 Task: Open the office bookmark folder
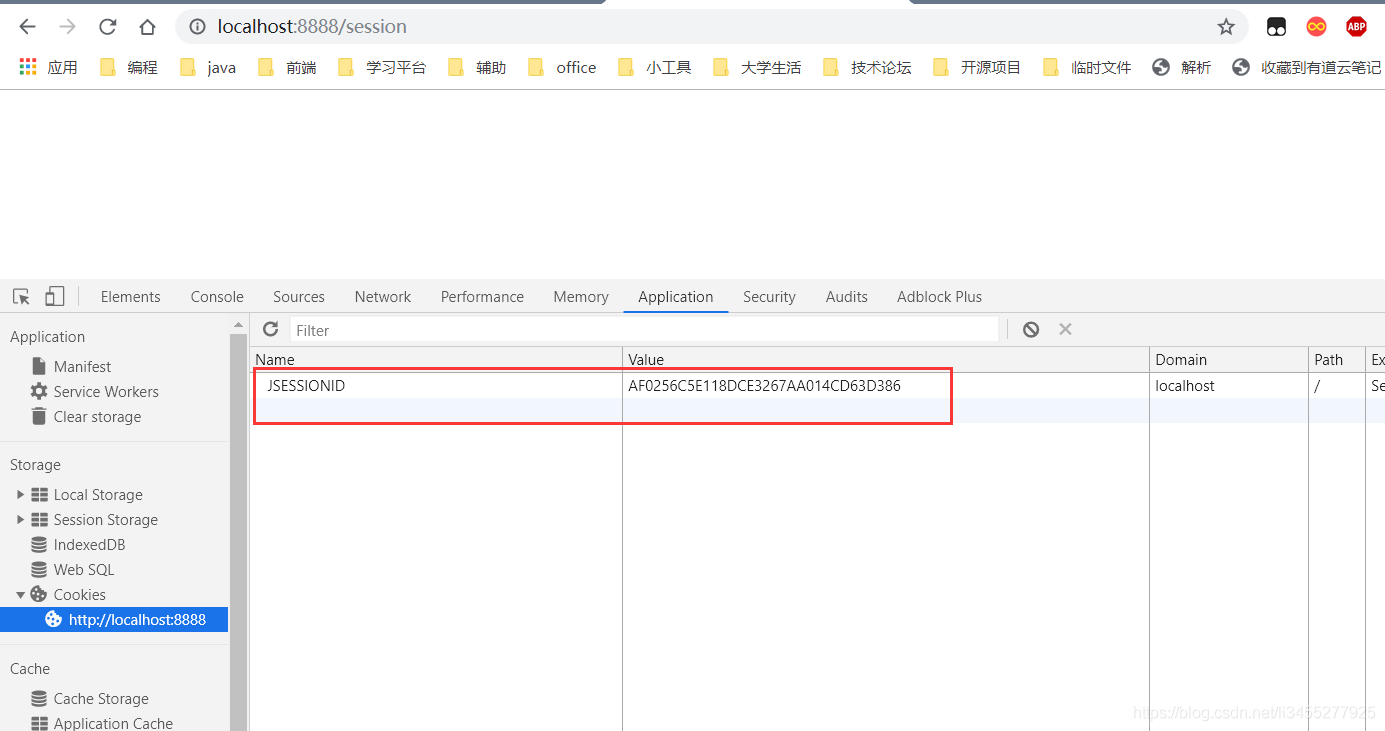coord(562,67)
